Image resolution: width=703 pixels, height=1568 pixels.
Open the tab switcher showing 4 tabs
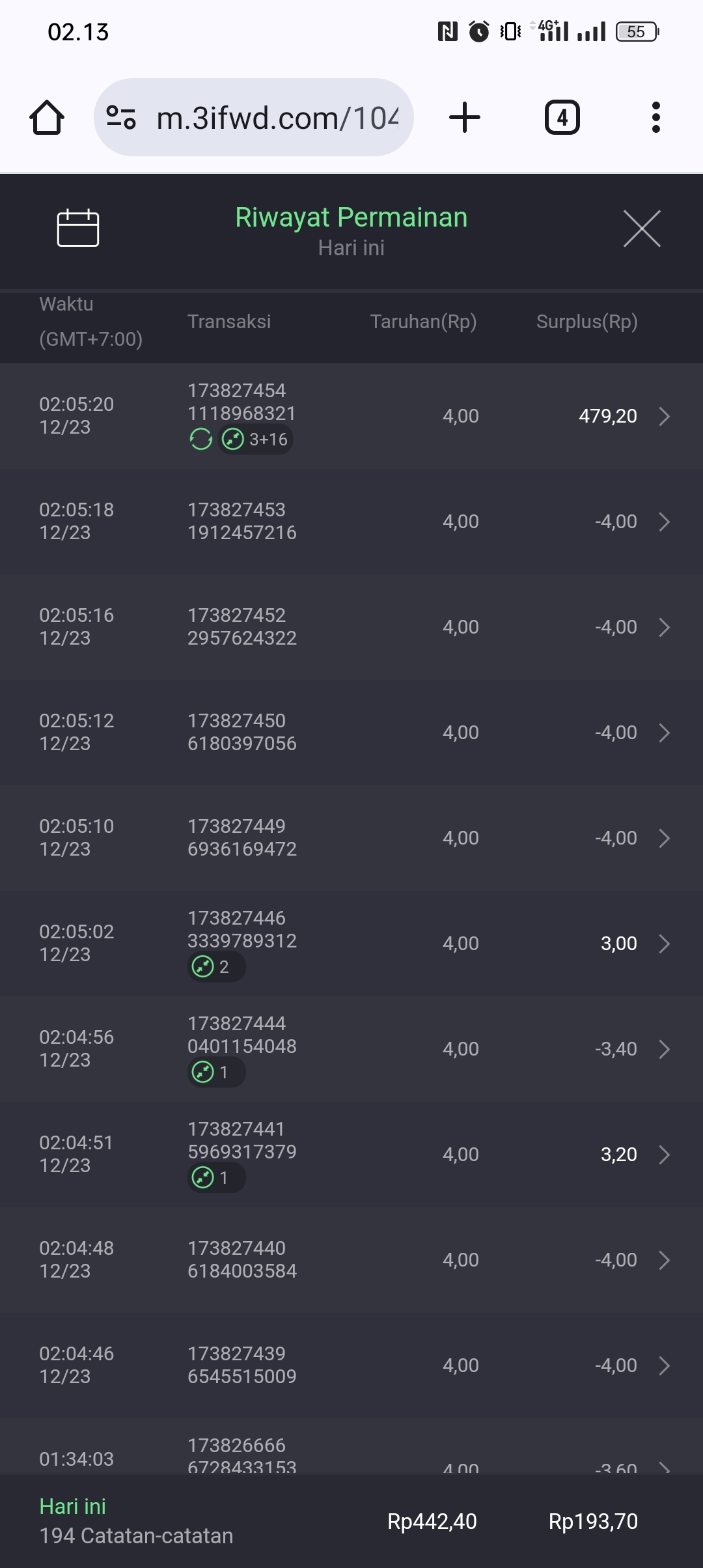(x=562, y=118)
